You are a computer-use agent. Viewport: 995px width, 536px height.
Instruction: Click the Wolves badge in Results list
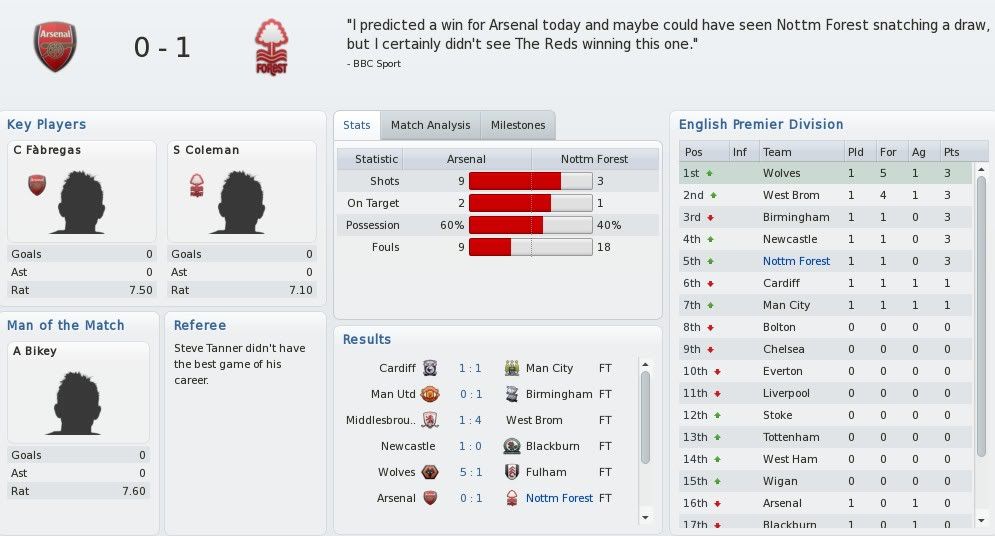tap(430, 472)
